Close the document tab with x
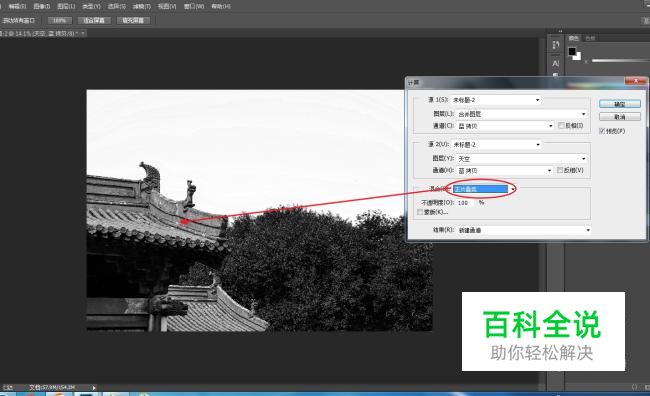Screen dimensions: 650x396 click(83, 33)
